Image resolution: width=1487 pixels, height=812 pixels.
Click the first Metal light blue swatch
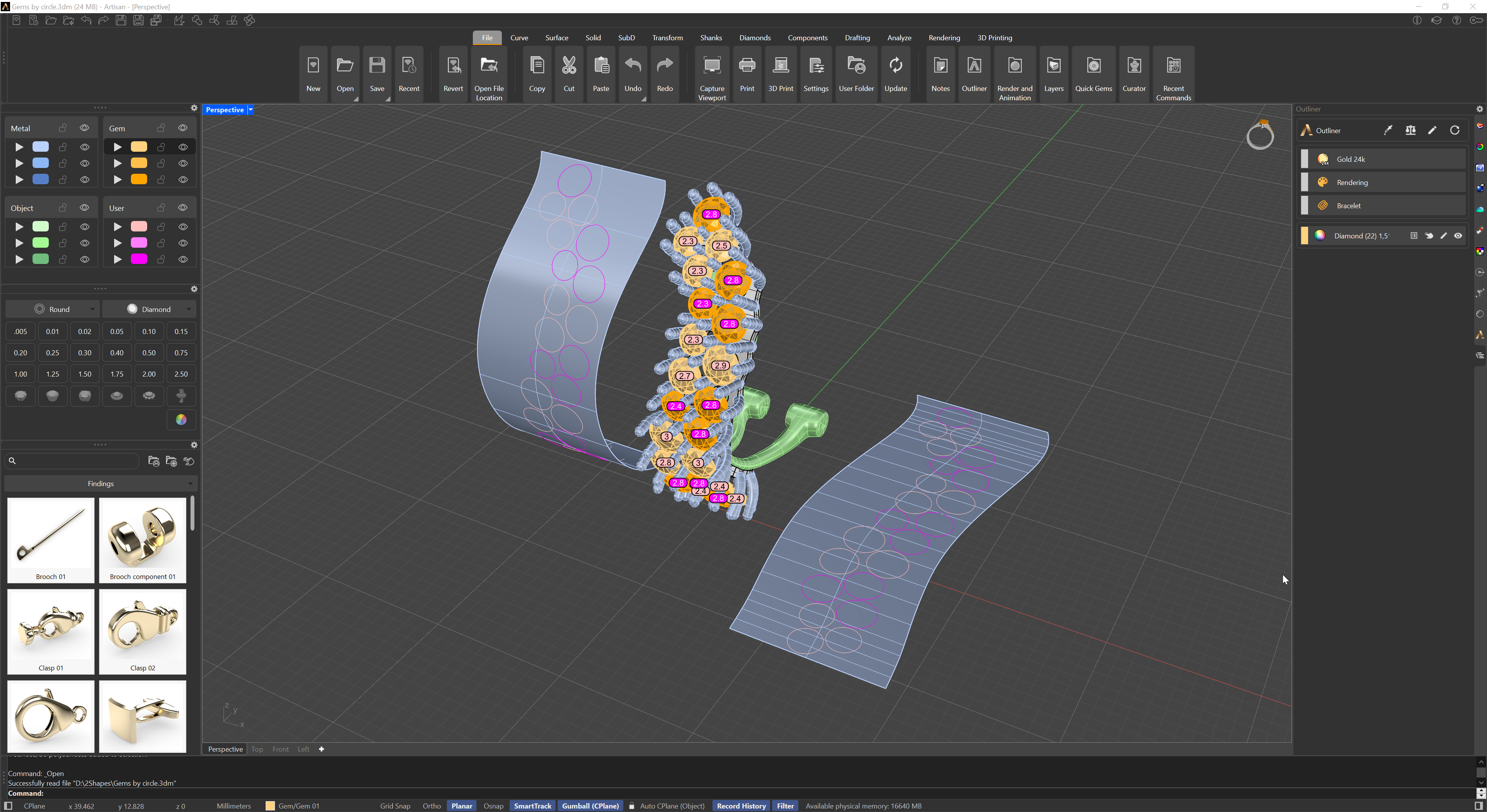(x=40, y=147)
